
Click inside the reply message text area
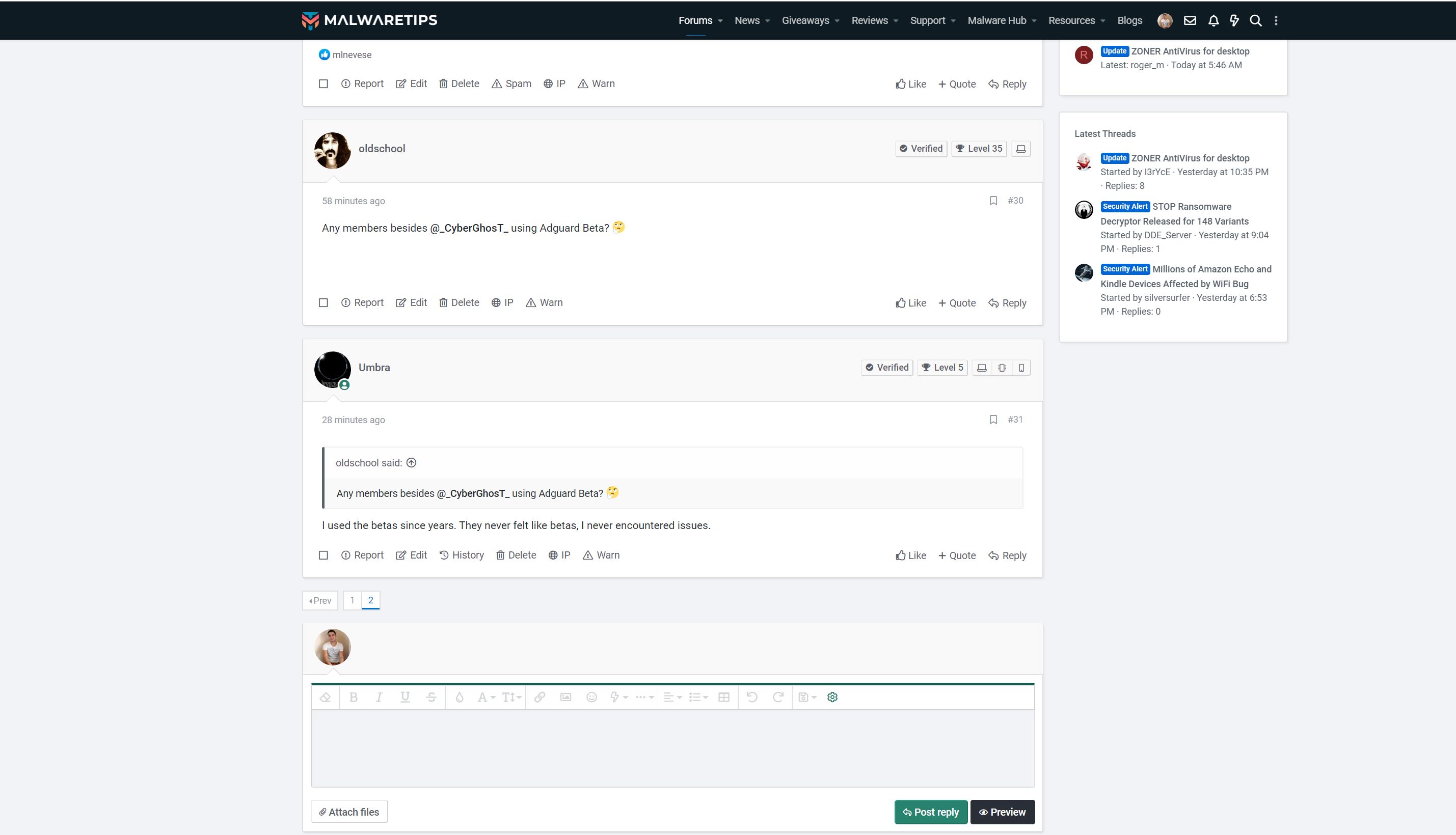(672, 748)
